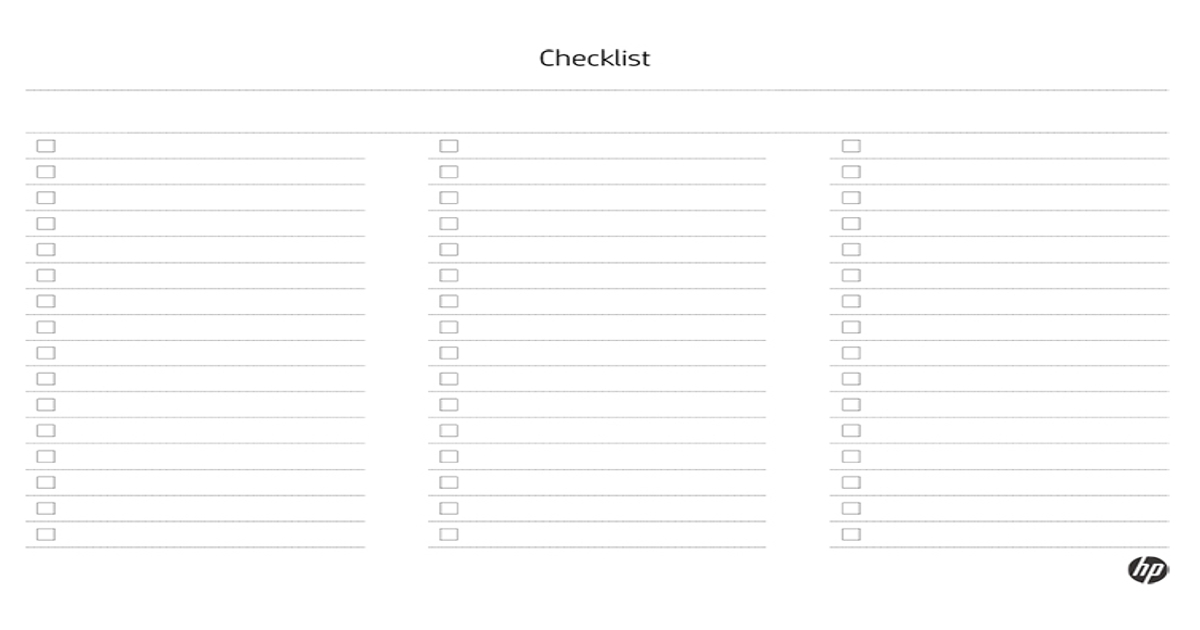Image resolution: width=1200 pixels, height=630 pixels.
Task: Check the second checkbox in right column
Action: click(851, 172)
